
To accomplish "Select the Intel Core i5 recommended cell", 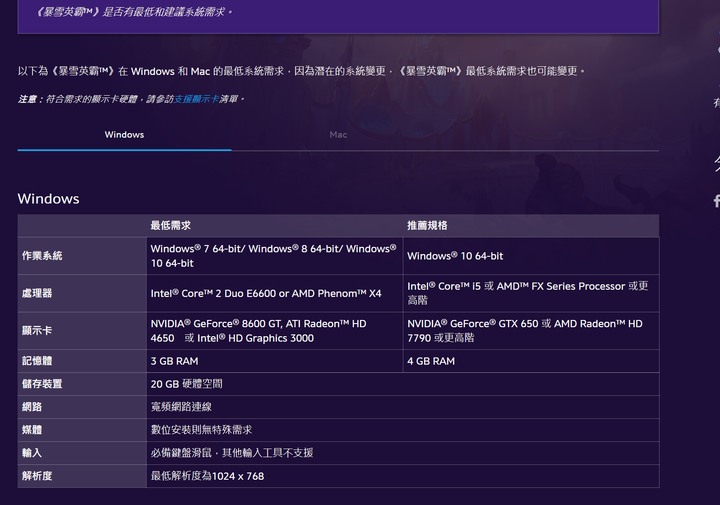I will pos(531,294).
